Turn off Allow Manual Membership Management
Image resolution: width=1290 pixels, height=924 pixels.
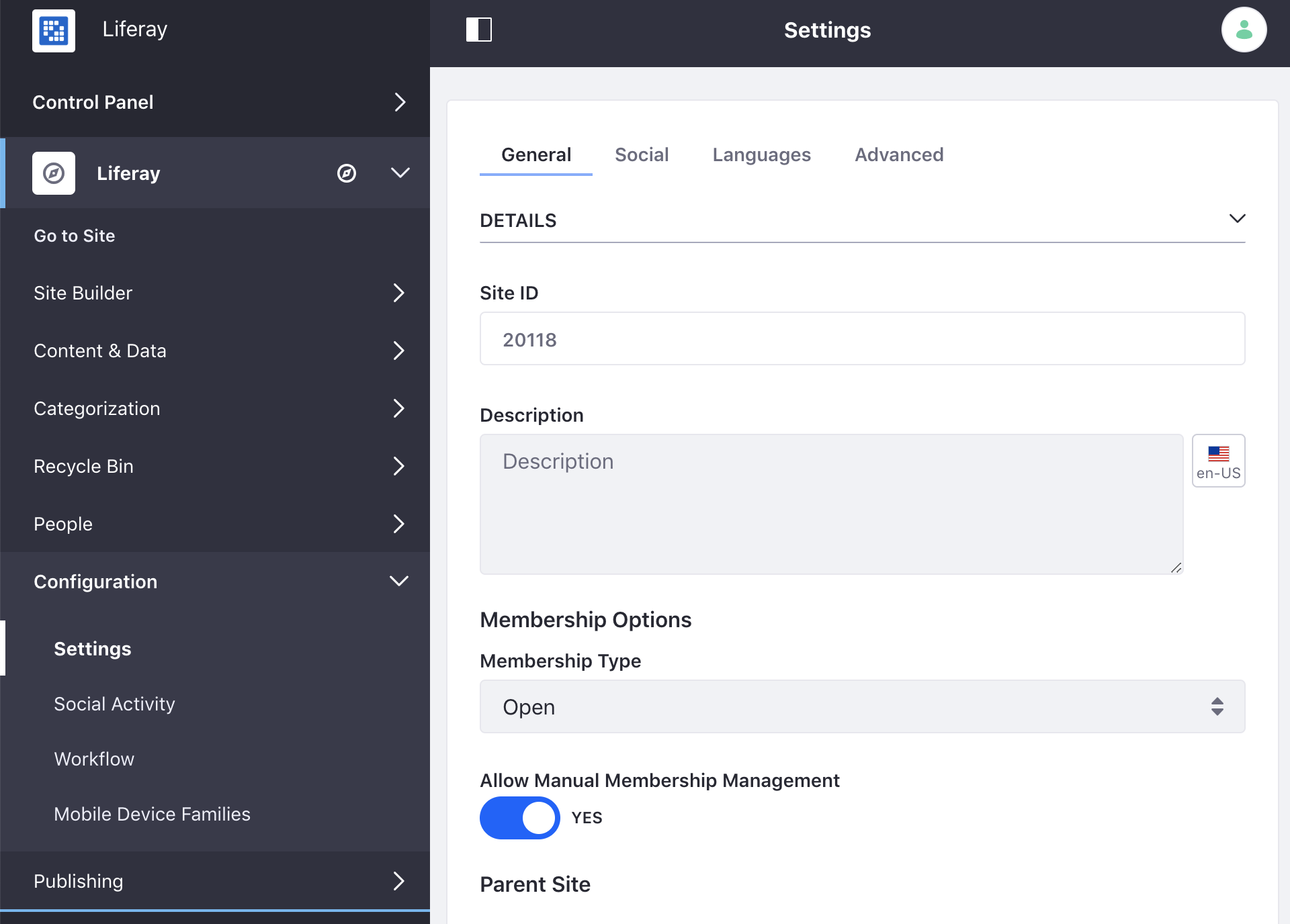[x=519, y=818]
